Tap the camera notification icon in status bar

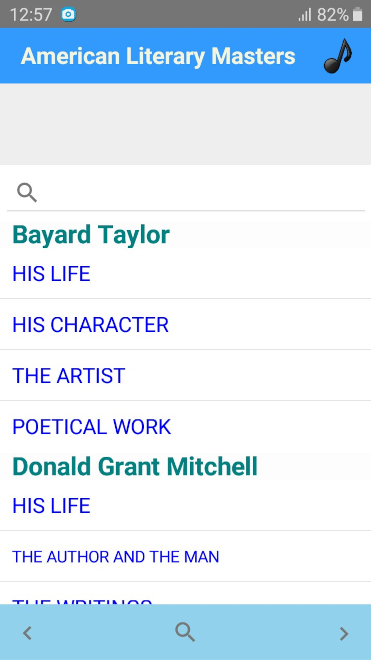[68, 15]
